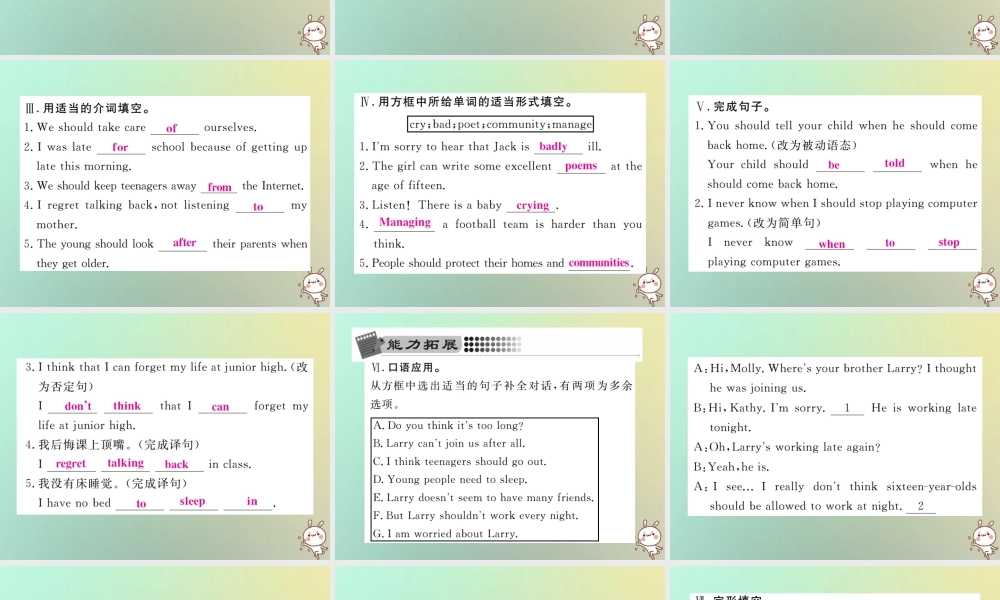
Task: Open the dialogue slide starting 'Hi, Molly'
Action: coord(835,436)
